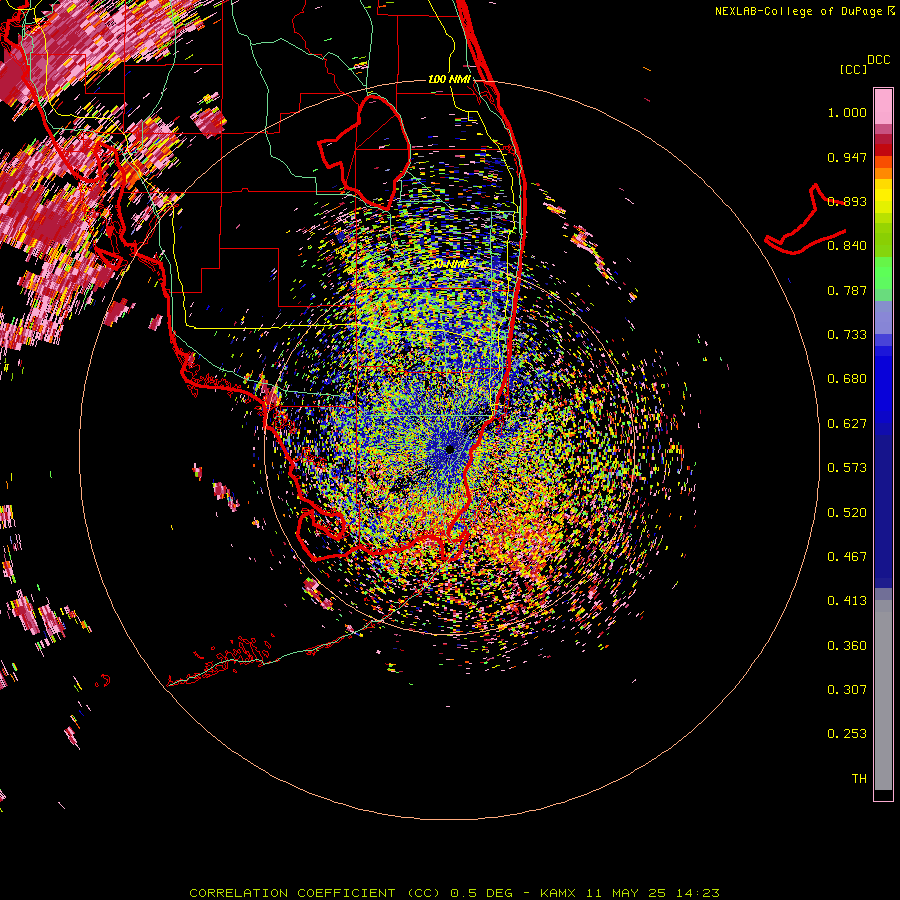Select the 0.520 legend value

tap(847, 513)
